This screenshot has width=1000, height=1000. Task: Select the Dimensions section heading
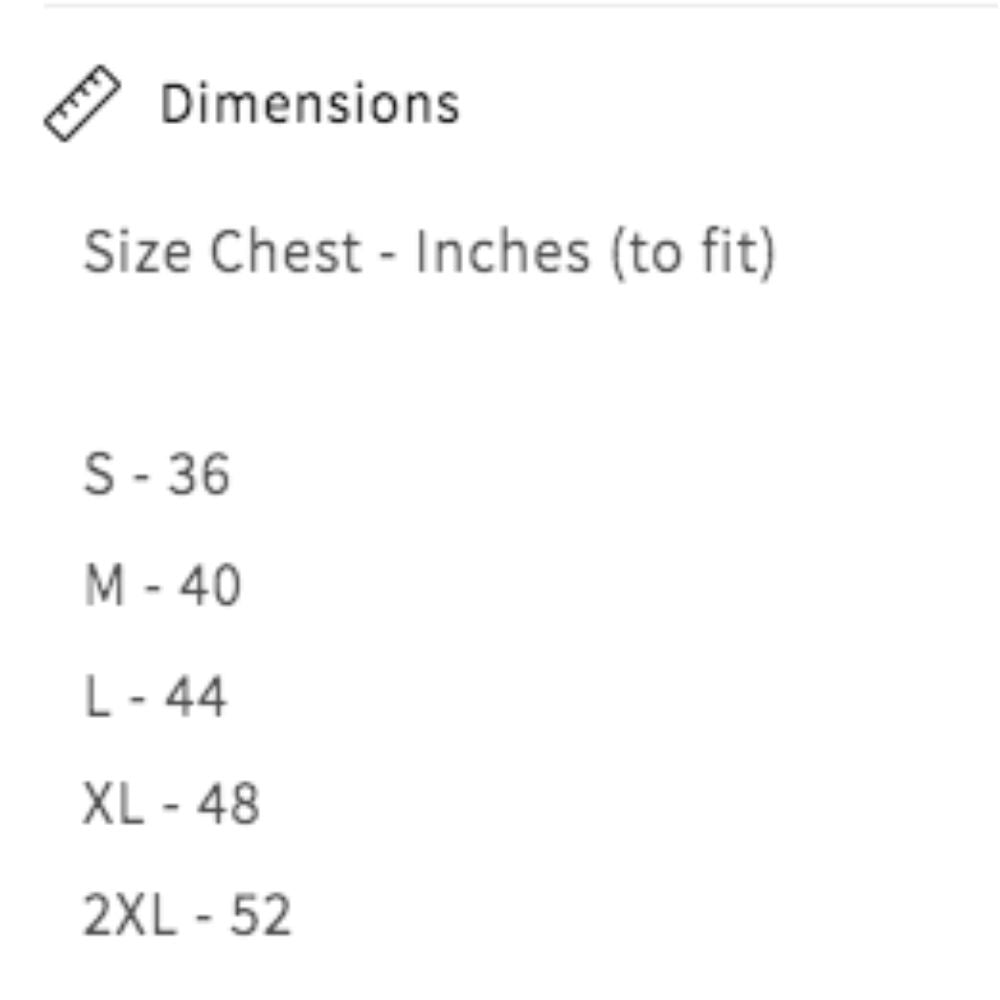(x=309, y=104)
